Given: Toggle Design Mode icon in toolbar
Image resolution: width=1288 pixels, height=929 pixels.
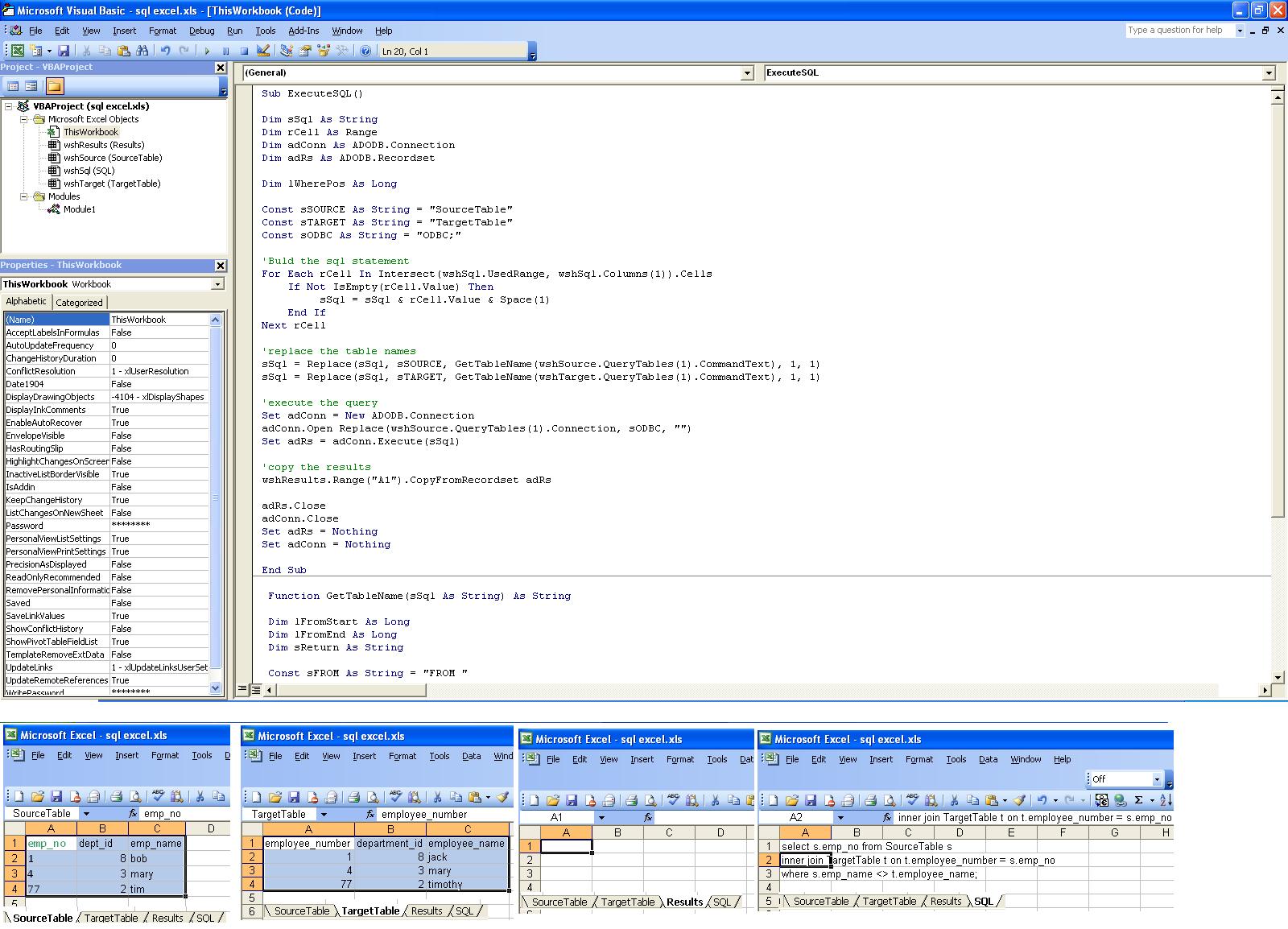Looking at the screenshot, I should [263, 51].
